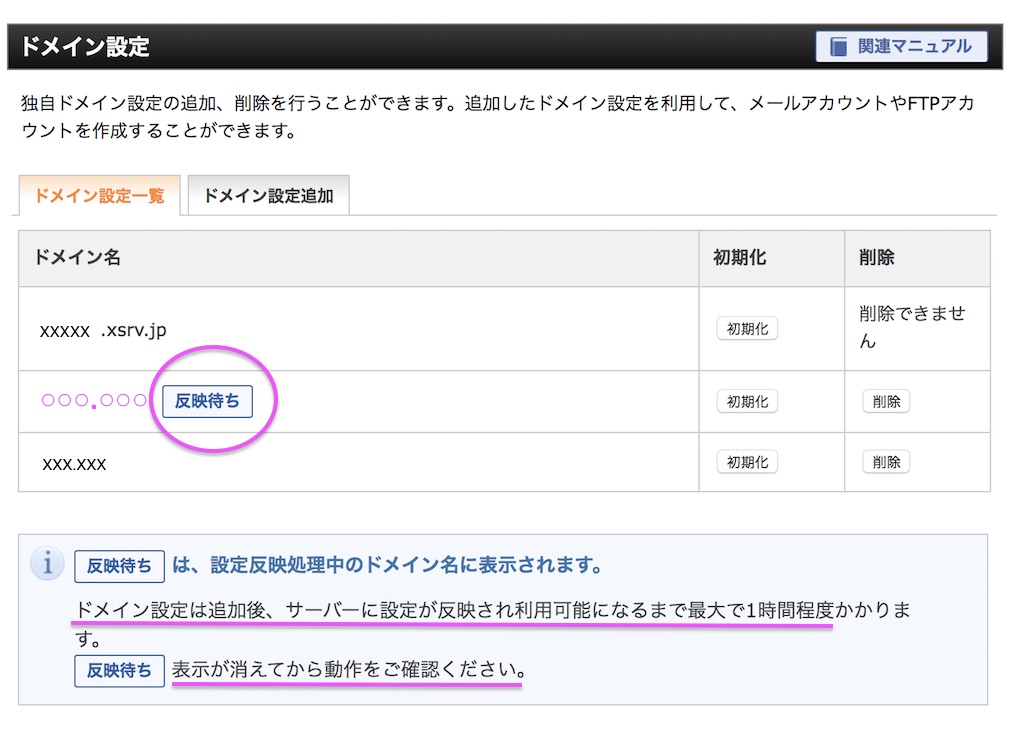Click the book icon in 関連マニュアル
1020x733 pixels.
tap(839, 47)
